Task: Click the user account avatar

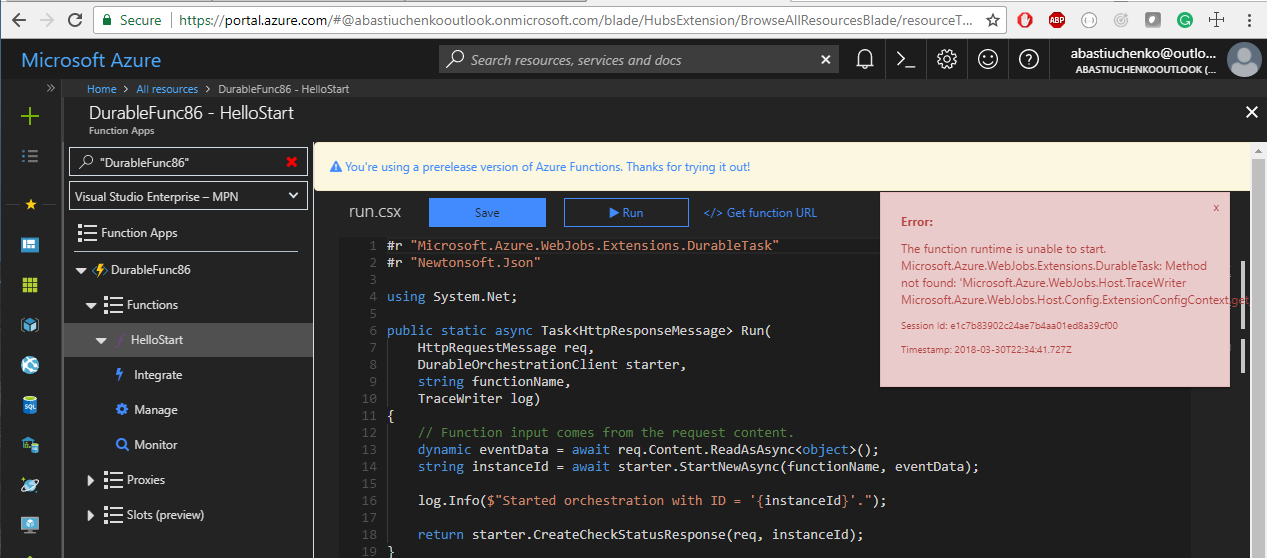Action: 1243,60
